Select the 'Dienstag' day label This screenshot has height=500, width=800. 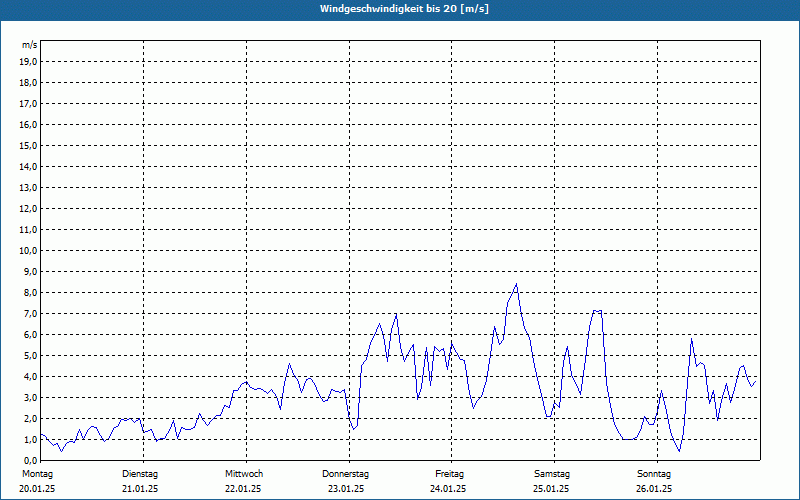point(140,474)
